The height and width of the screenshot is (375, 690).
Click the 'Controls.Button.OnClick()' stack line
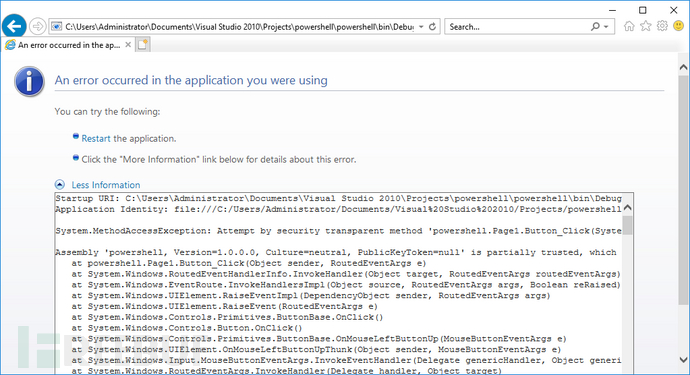[x=187, y=328]
